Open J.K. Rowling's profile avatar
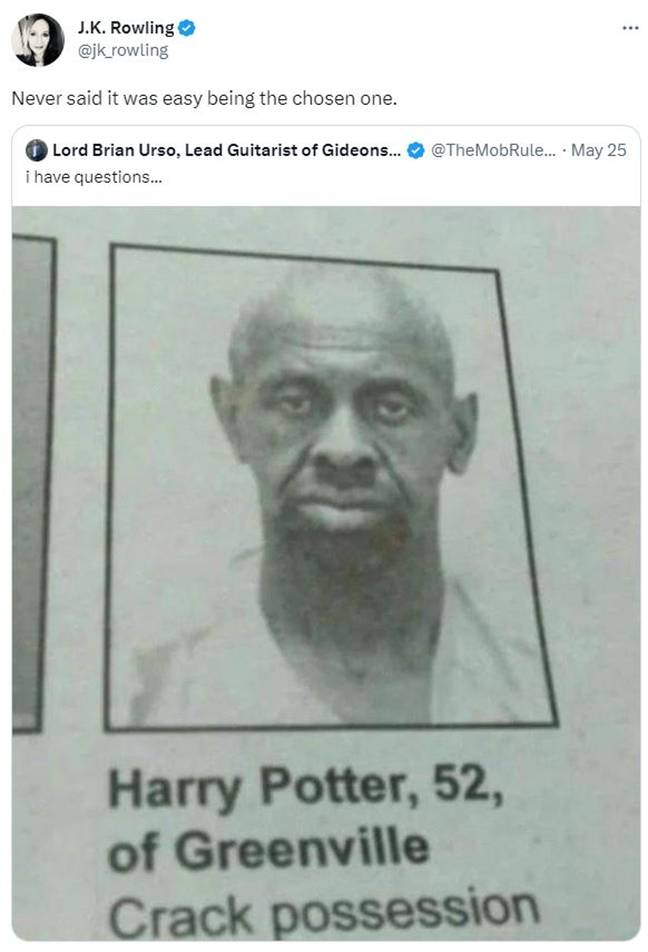The height and width of the screenshot is (952, 648). (38, 39)
